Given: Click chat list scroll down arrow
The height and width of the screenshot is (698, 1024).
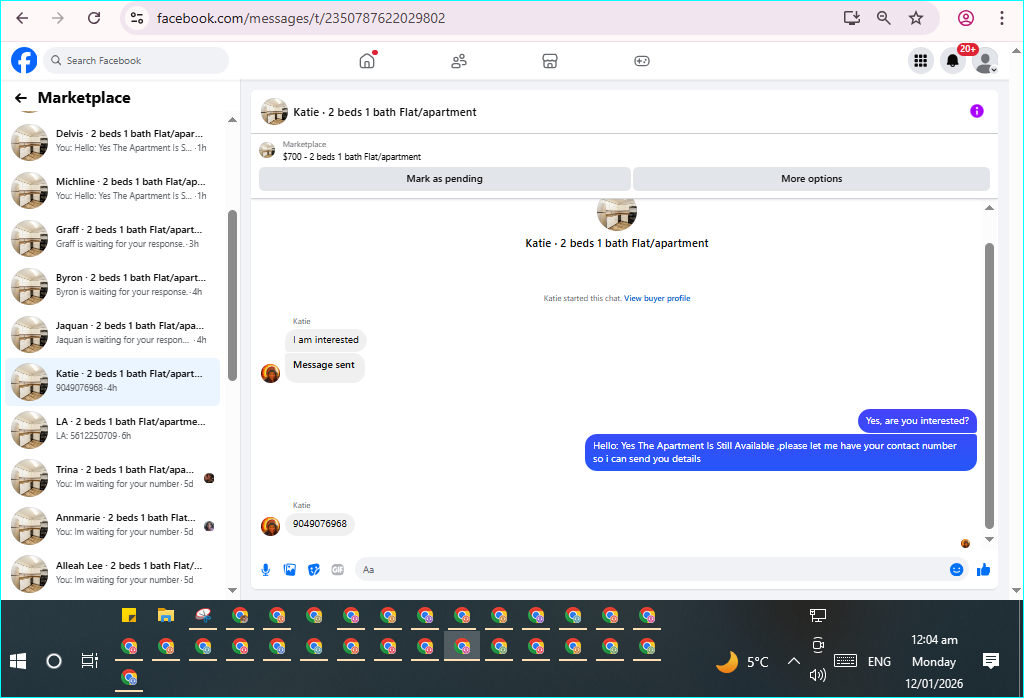Looking at the screenshot, I should click(232, 590).
